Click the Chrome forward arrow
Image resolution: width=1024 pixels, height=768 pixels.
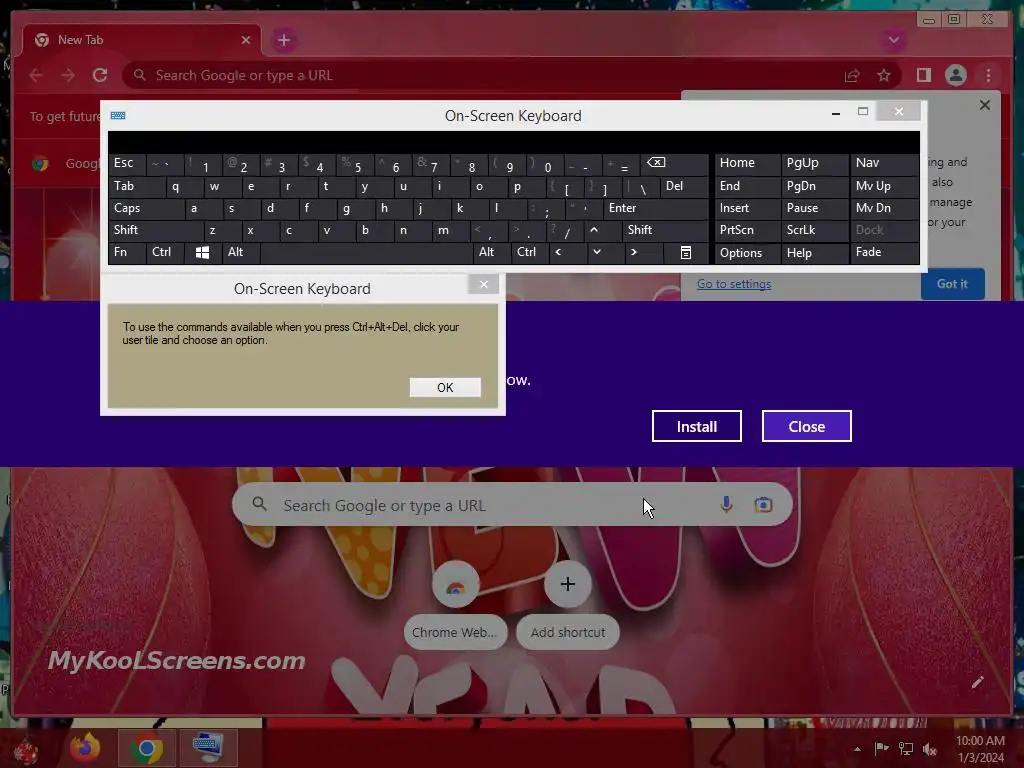68,75
